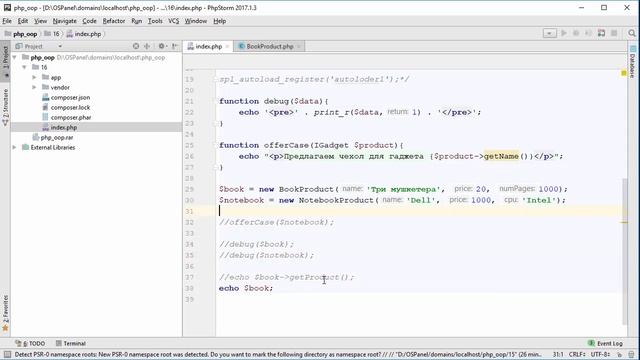This screenshot has width=640, height=360.
Task: Click the read-only lock icon in status bar
Action: coord(619,354)
